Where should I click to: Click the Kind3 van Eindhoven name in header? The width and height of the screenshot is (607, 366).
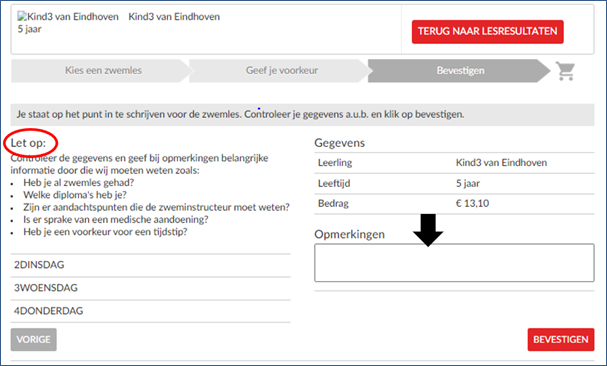tap(174, 17)
